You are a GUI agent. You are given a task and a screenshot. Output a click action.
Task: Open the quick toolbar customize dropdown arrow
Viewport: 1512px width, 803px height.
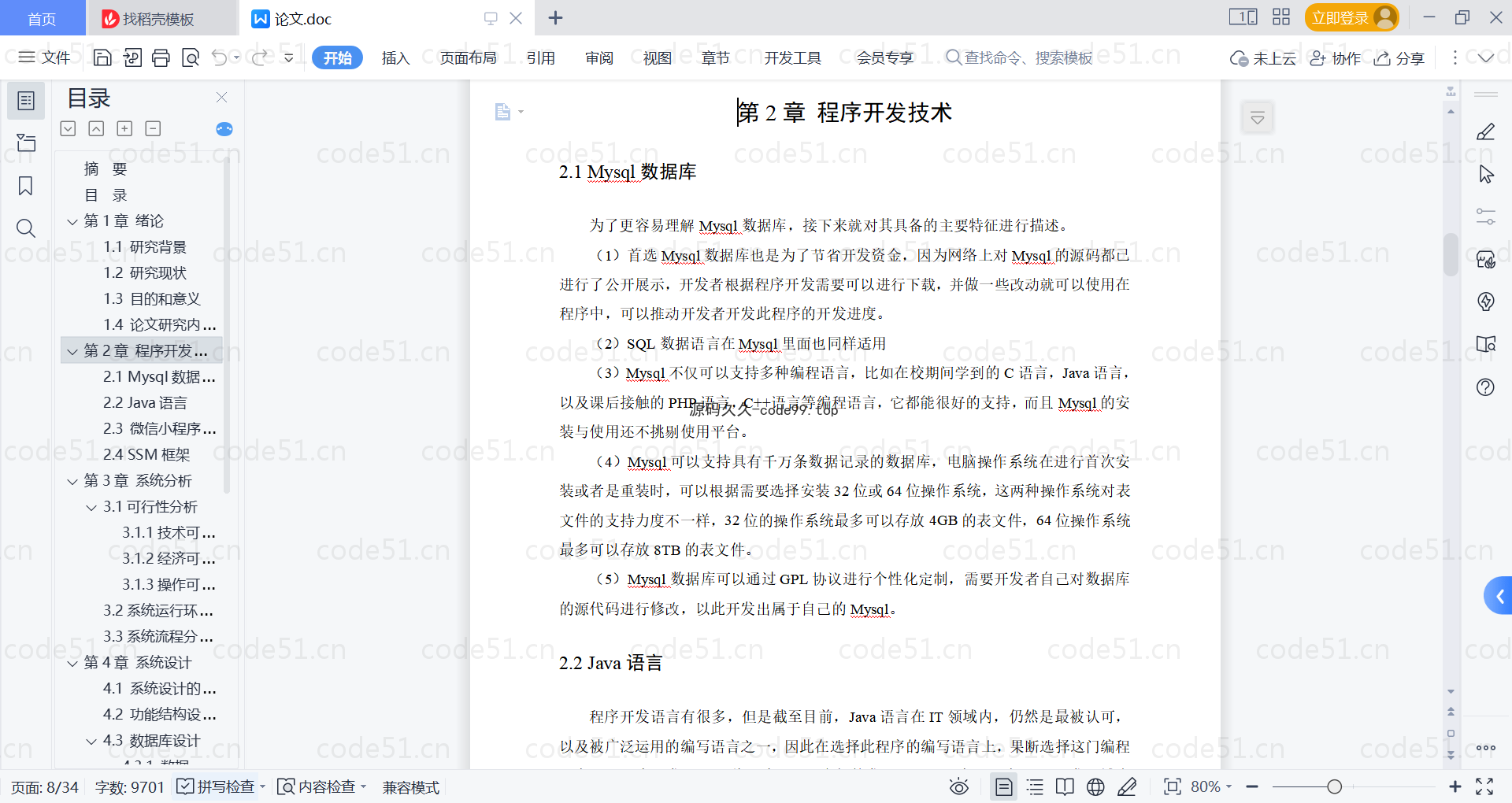pos(289,57)
